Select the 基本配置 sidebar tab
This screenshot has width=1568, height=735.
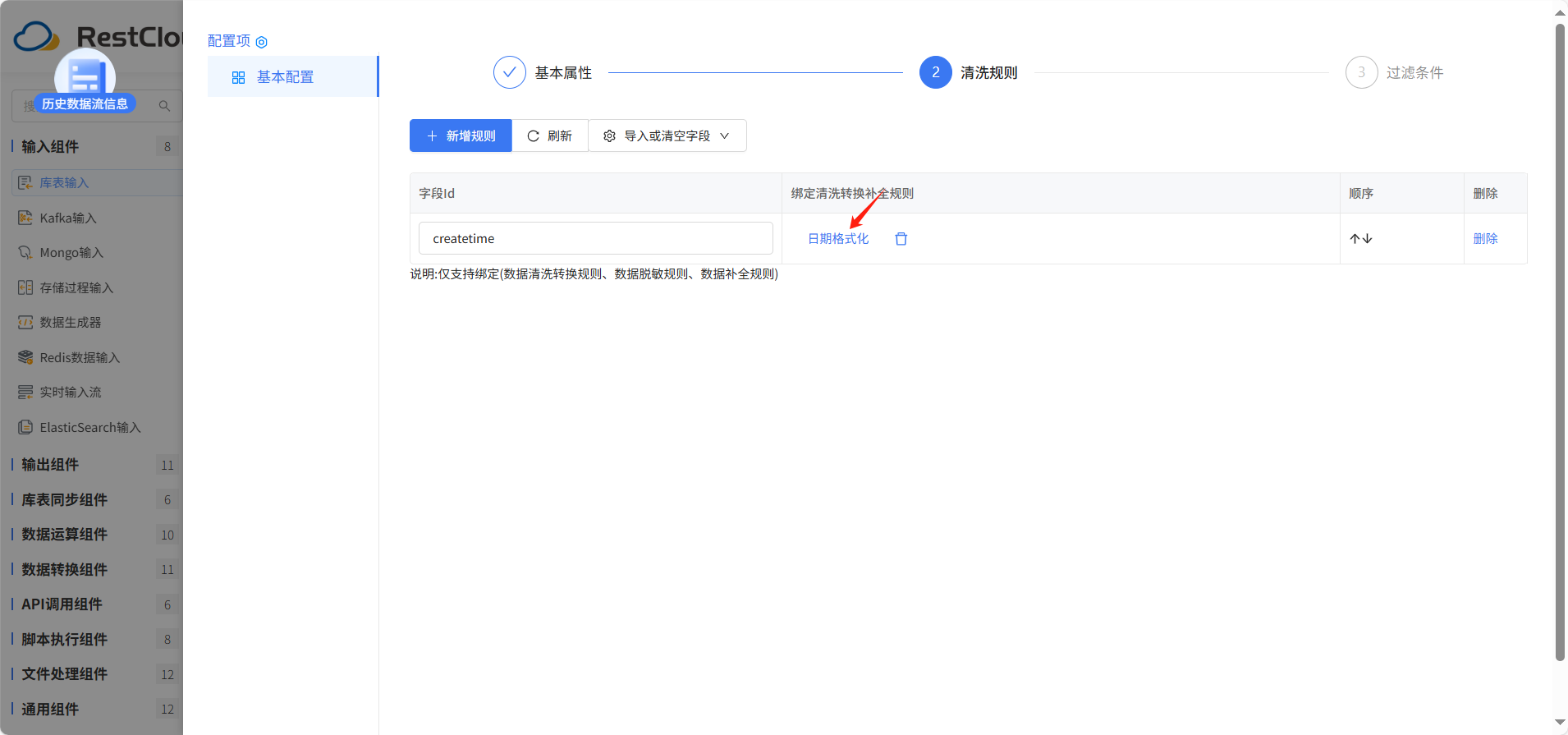coord(292,76)
